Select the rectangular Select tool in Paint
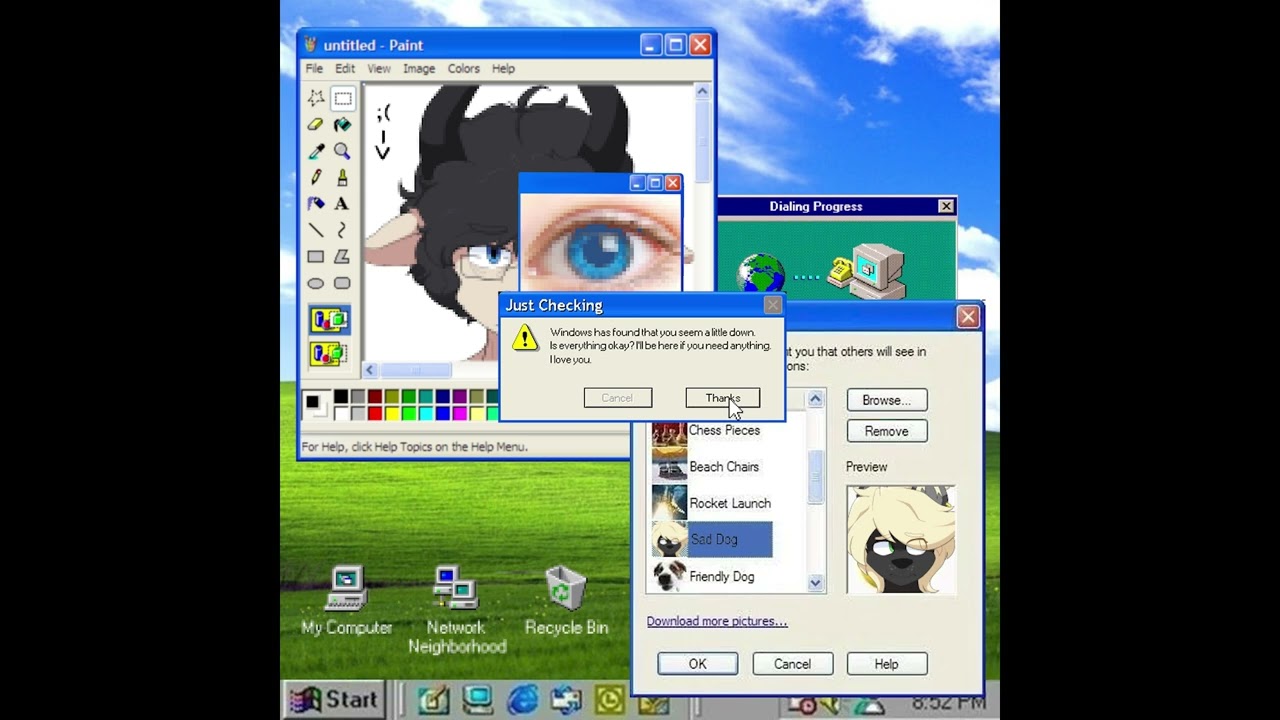The width and height of the screenshot is (1280, 720). point(342,98)
